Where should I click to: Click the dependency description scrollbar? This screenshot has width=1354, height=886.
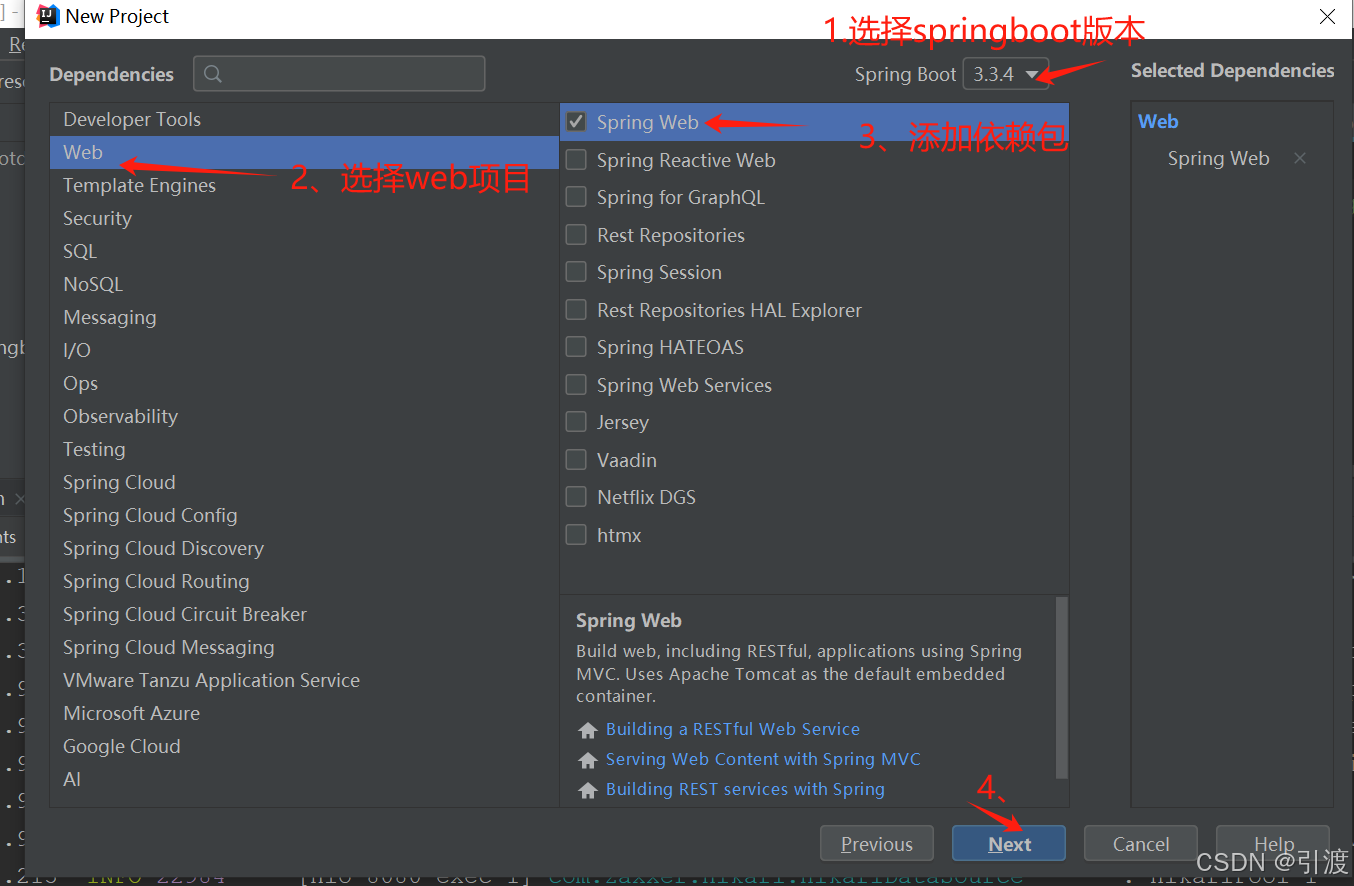[1062, 687]
